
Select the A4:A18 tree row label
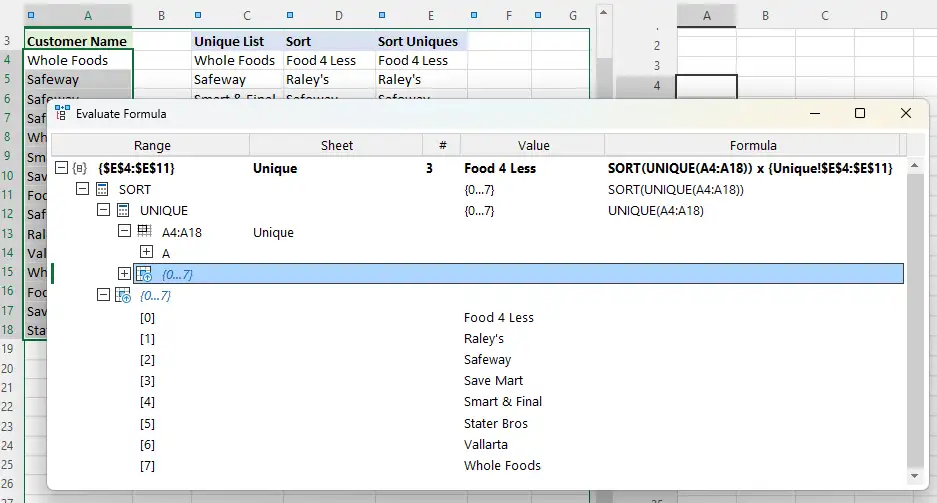182,232
